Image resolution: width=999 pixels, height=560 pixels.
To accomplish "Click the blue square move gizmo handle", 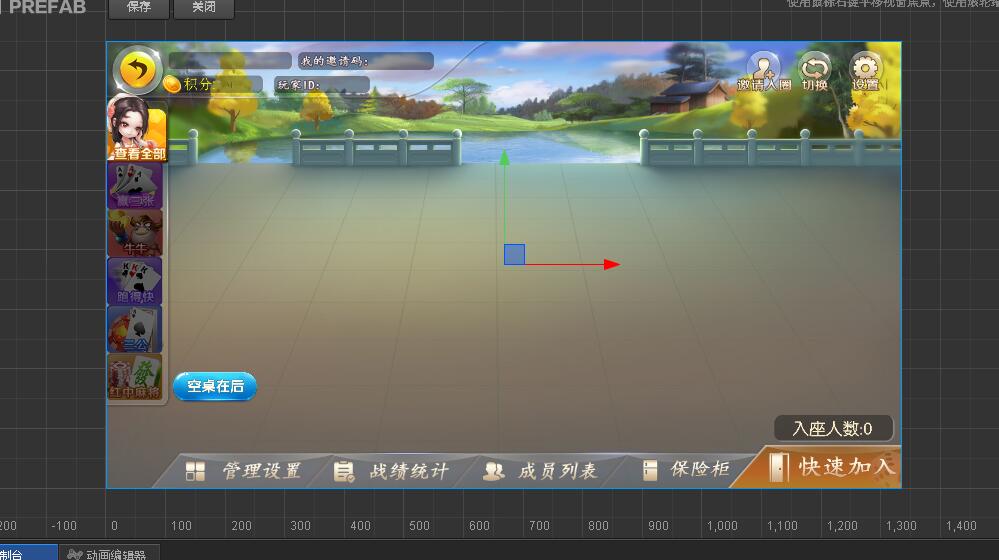I will [515, 254].
